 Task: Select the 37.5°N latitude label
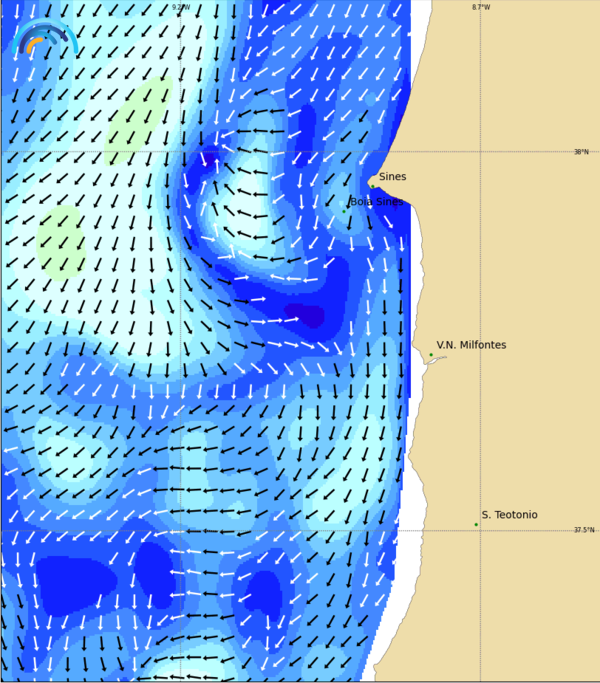click(583, 530)
